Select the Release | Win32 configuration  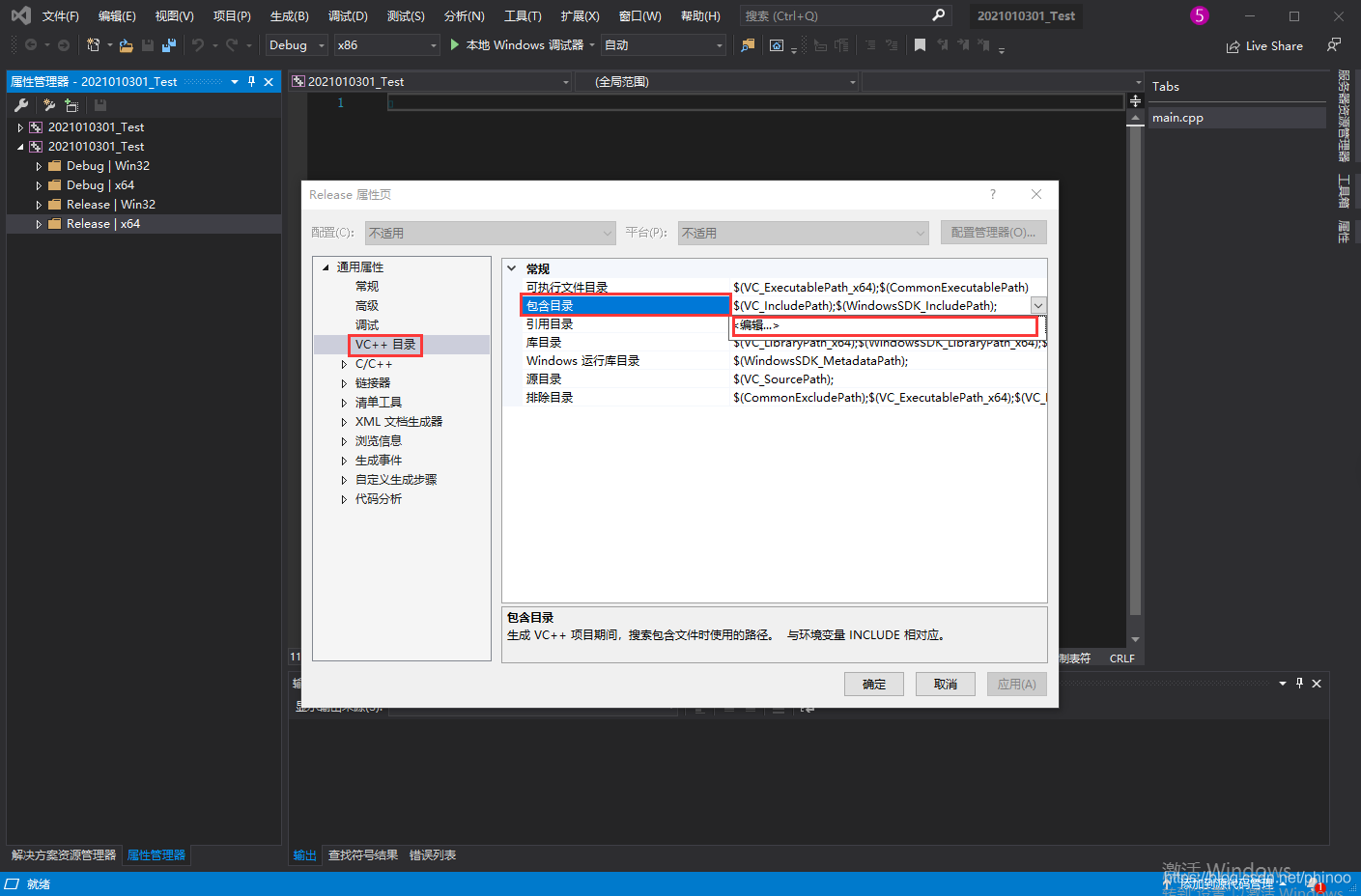click(x=111, y=205)
